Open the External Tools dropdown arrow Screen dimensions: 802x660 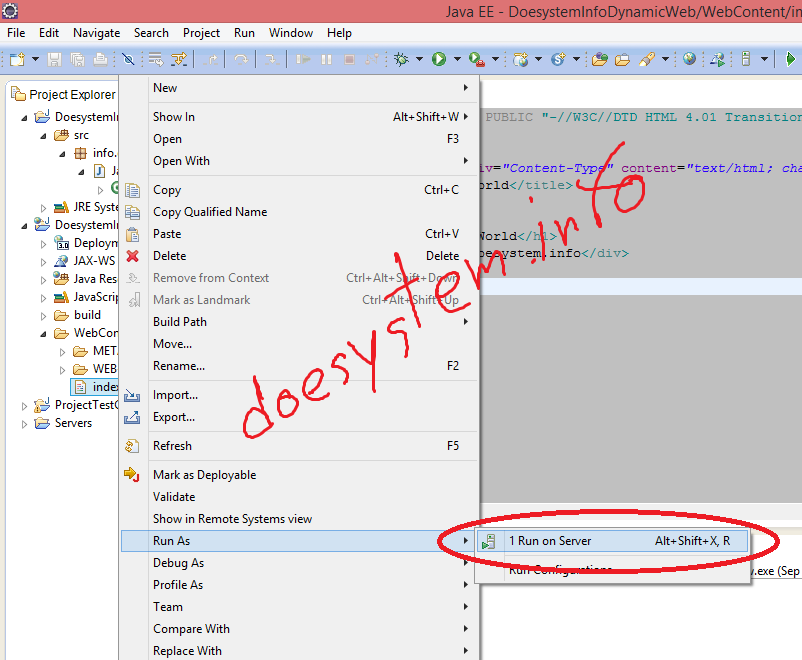[x=495, y=59]
